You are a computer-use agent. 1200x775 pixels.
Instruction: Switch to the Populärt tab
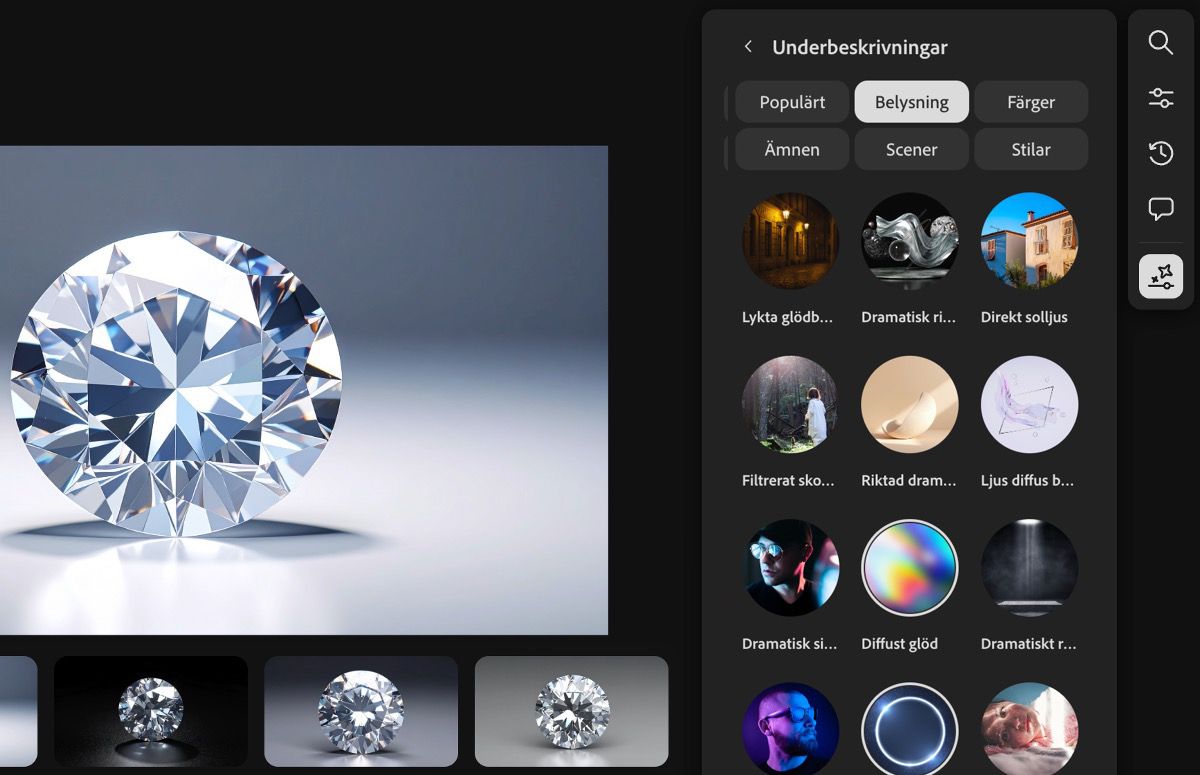point(792,102)
